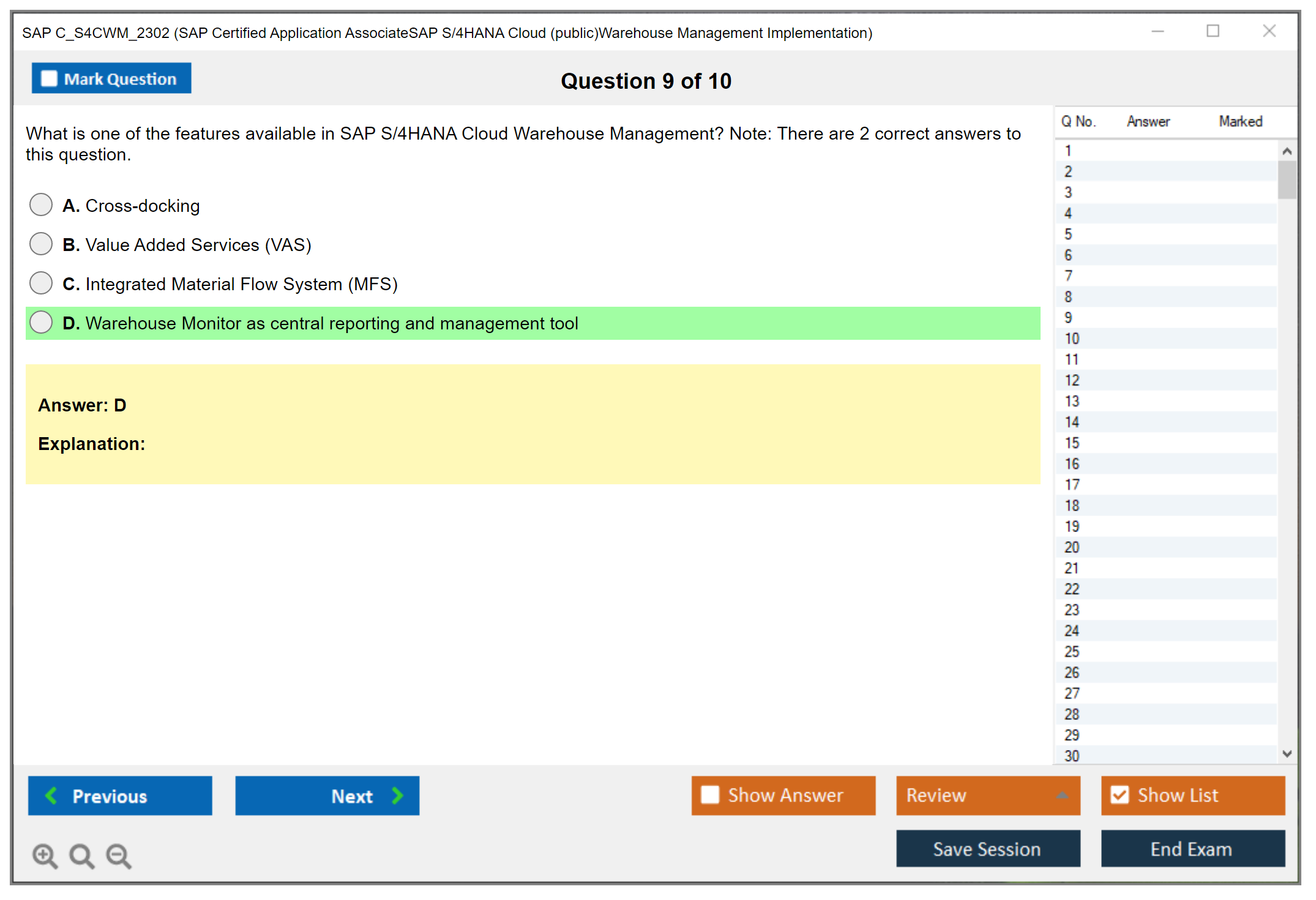
Task: Select option A Cross-docking
Action: tap(41, 205)
